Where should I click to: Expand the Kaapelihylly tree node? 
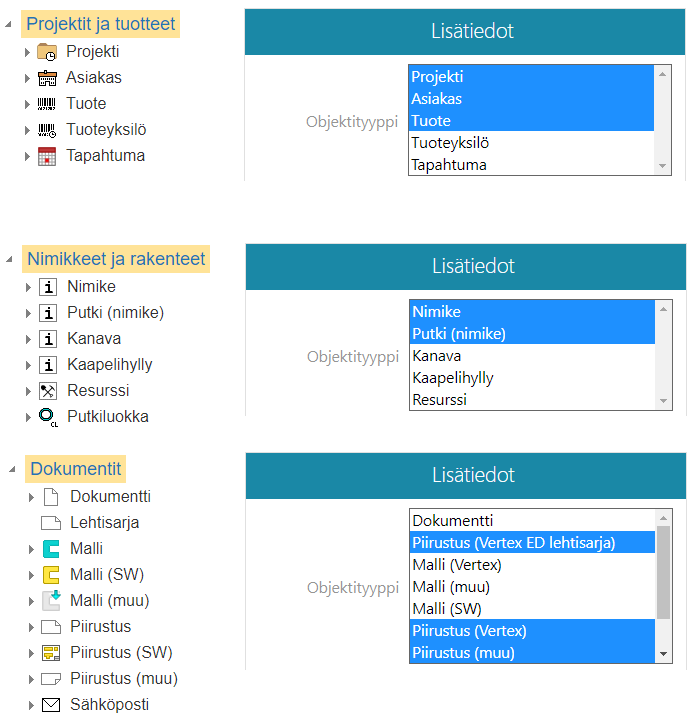(28, 365)
